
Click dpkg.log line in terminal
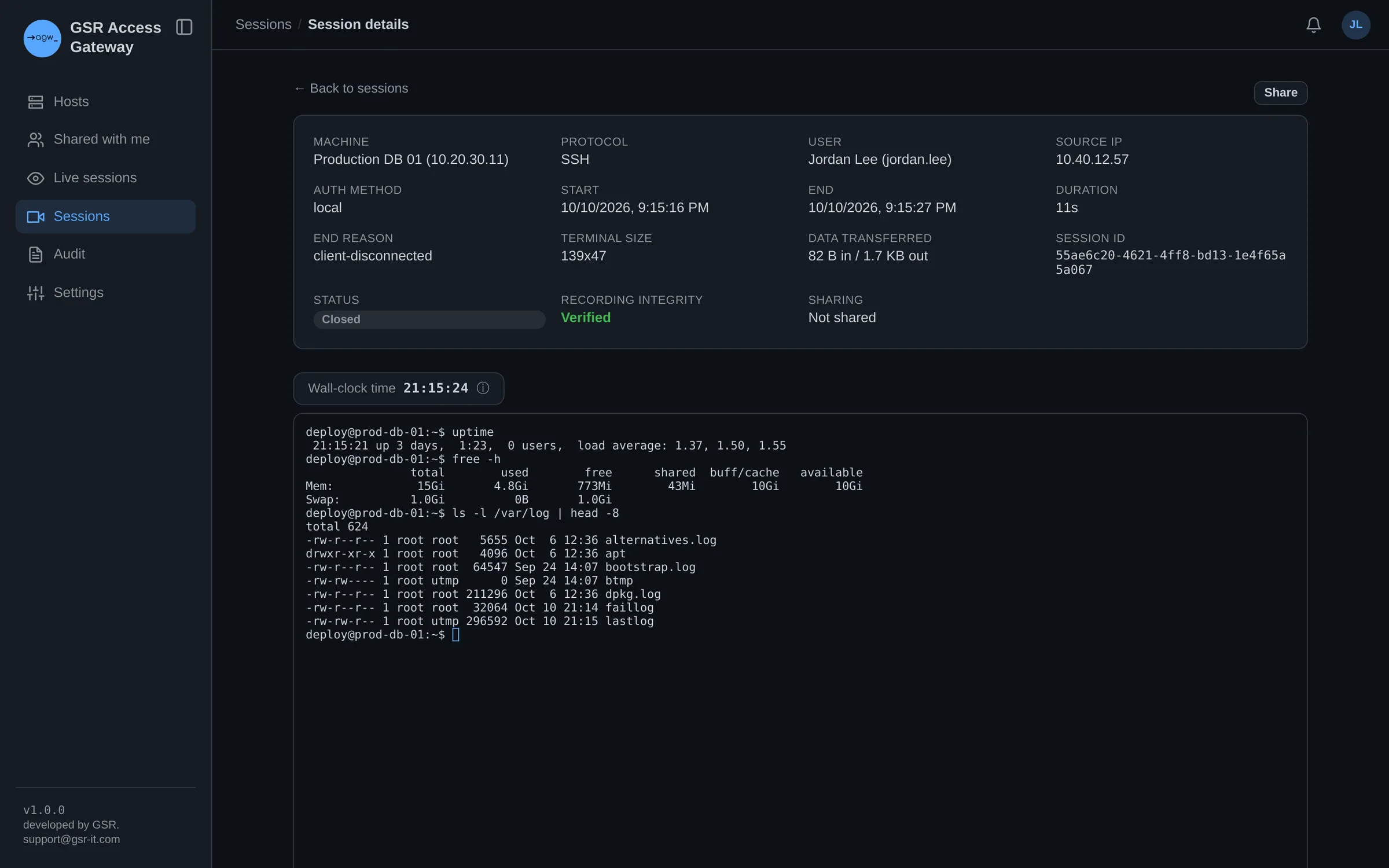483,594
